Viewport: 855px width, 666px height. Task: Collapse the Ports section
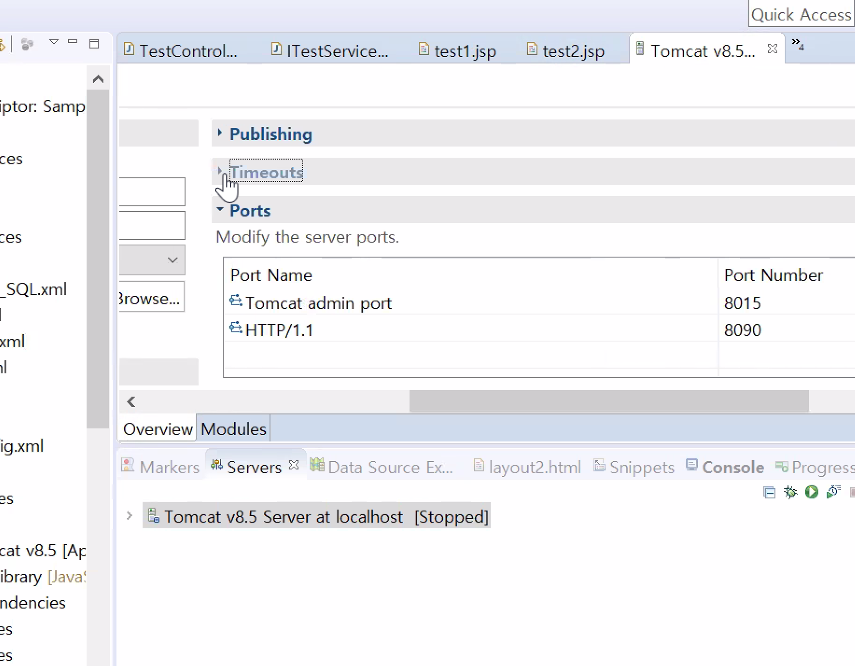pyautogui.click(x=220, y=209)
